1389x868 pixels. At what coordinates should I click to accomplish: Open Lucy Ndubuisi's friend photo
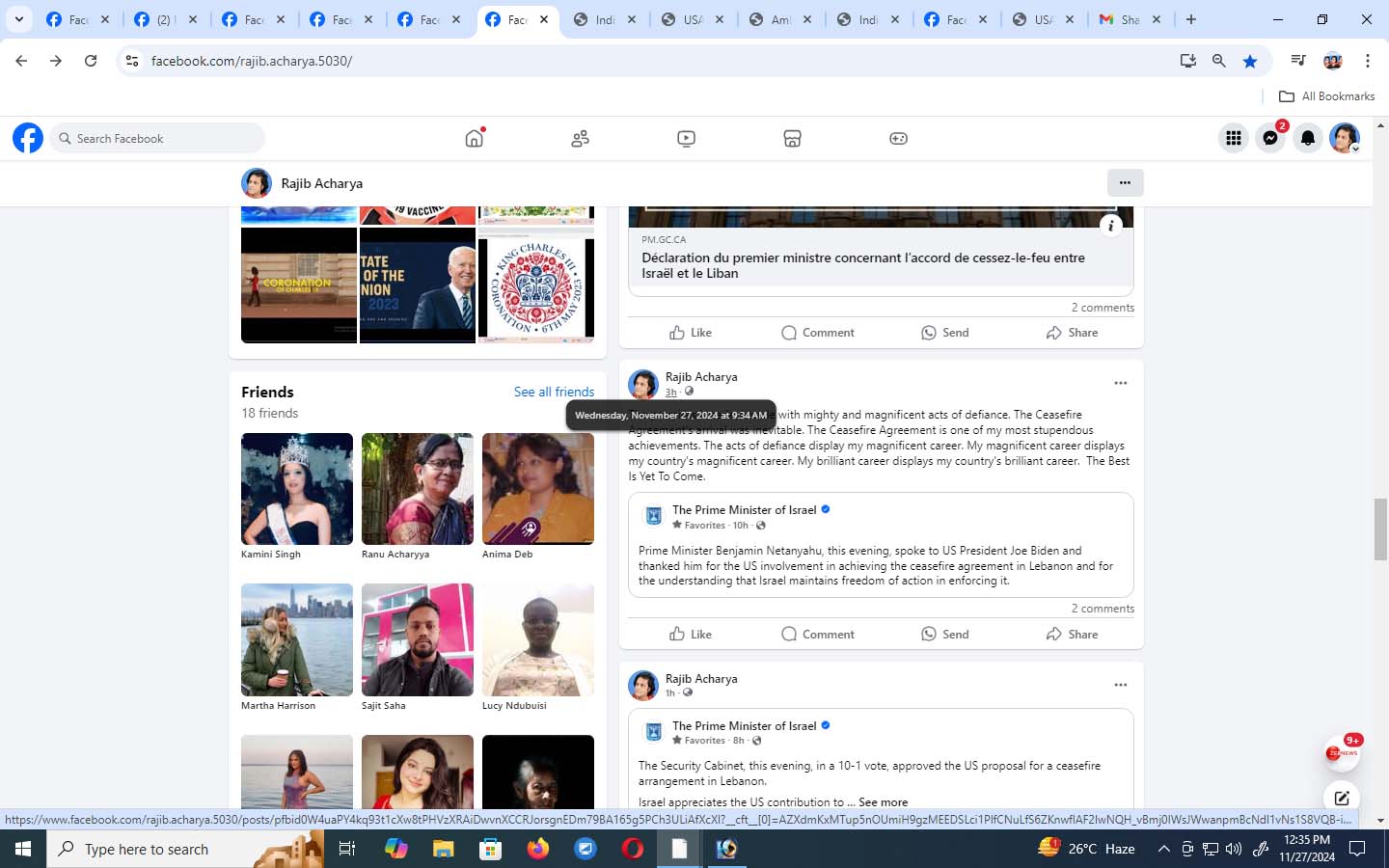pyautogui.click(x=538, y=639)
